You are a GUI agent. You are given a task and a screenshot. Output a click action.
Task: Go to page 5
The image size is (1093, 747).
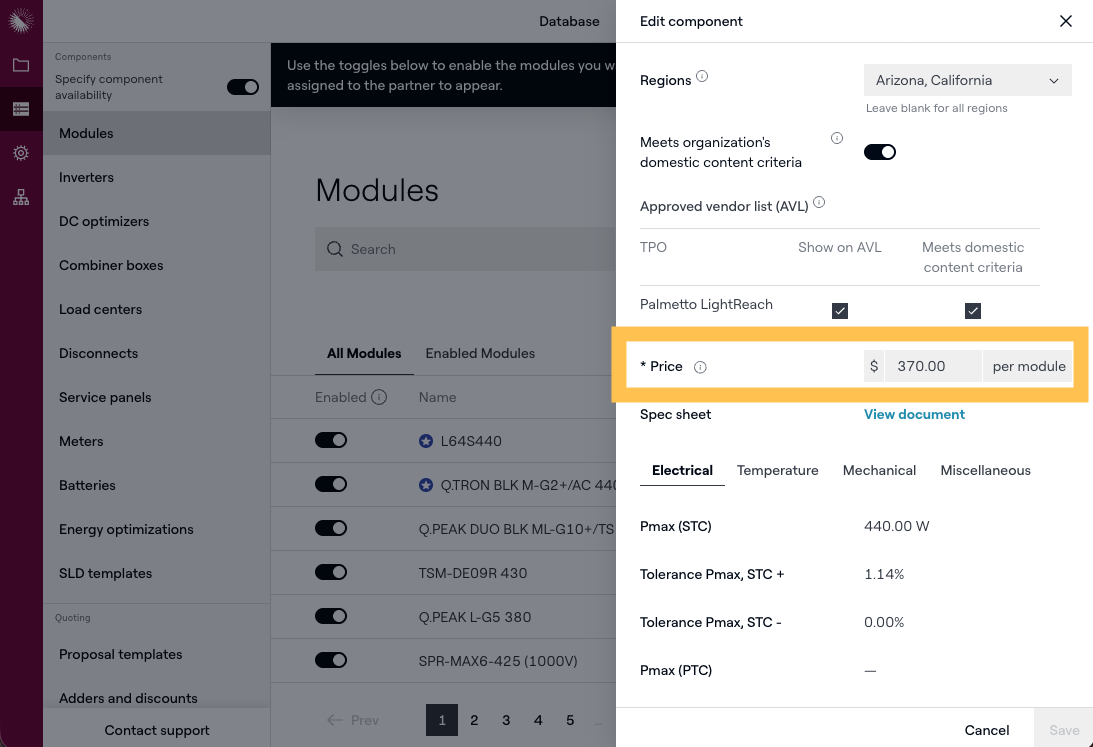[x=570, y=720]
